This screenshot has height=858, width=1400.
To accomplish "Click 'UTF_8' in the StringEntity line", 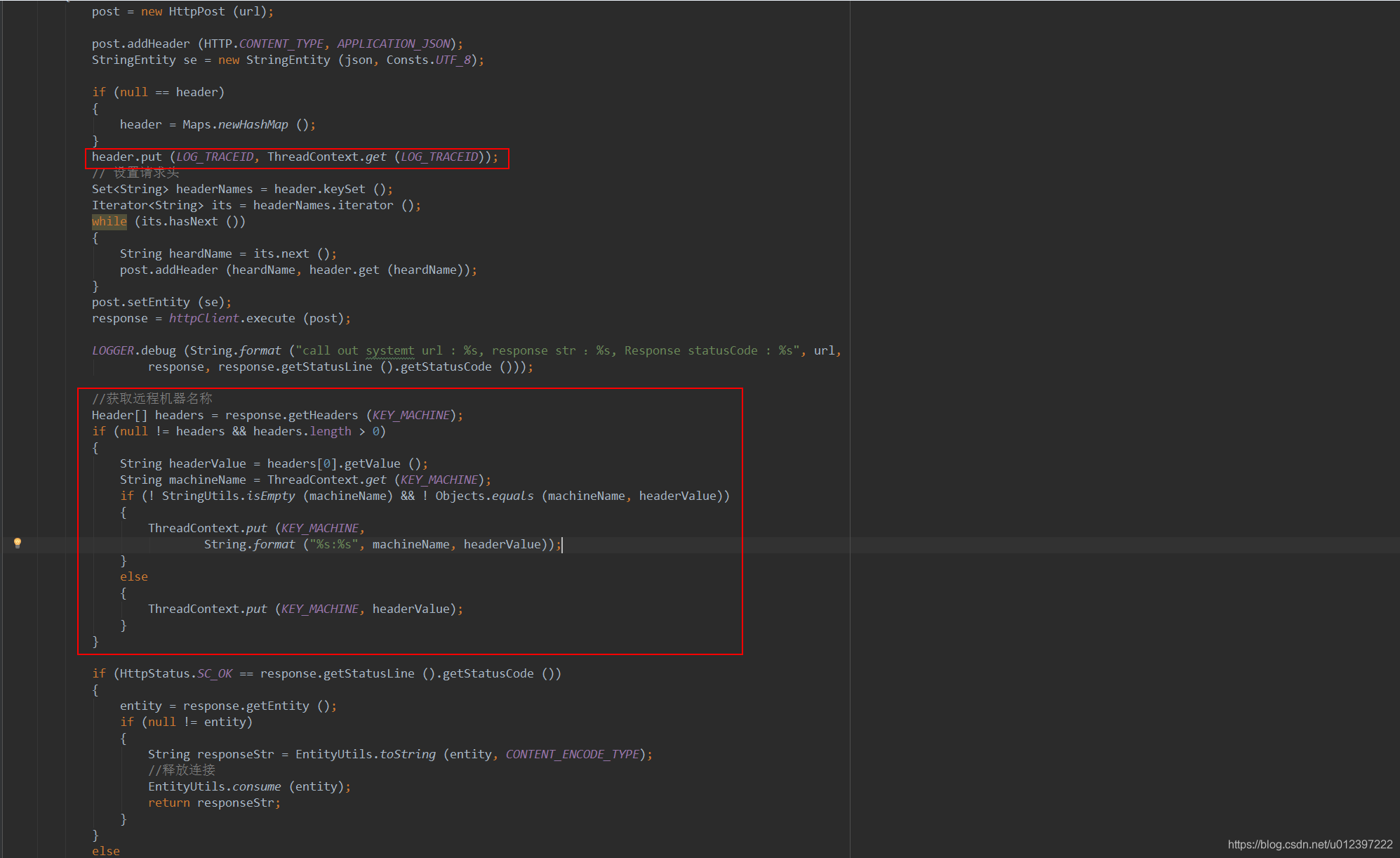I will tap(453, 60).
